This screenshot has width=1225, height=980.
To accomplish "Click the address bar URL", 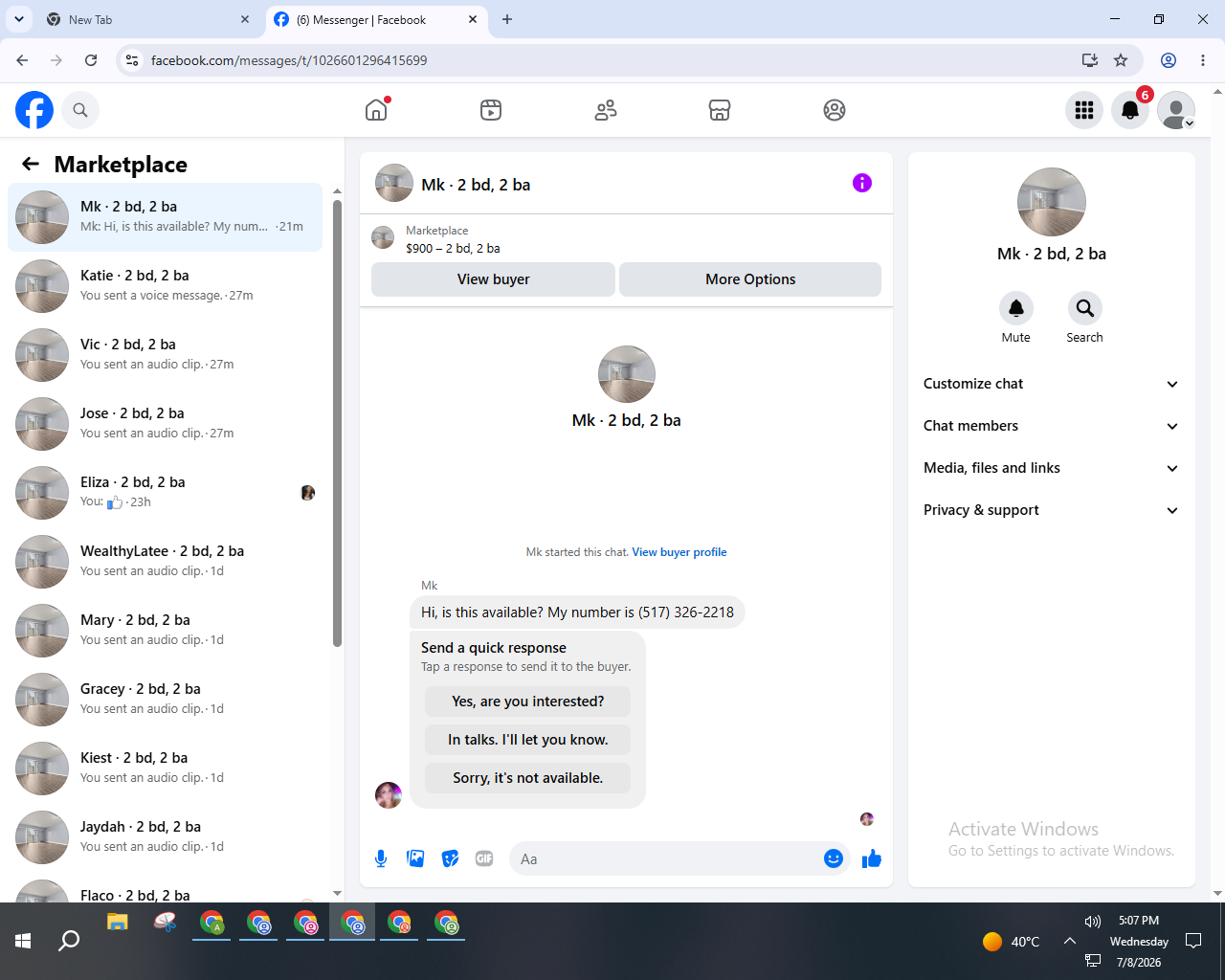I will (x=289, y=60).
